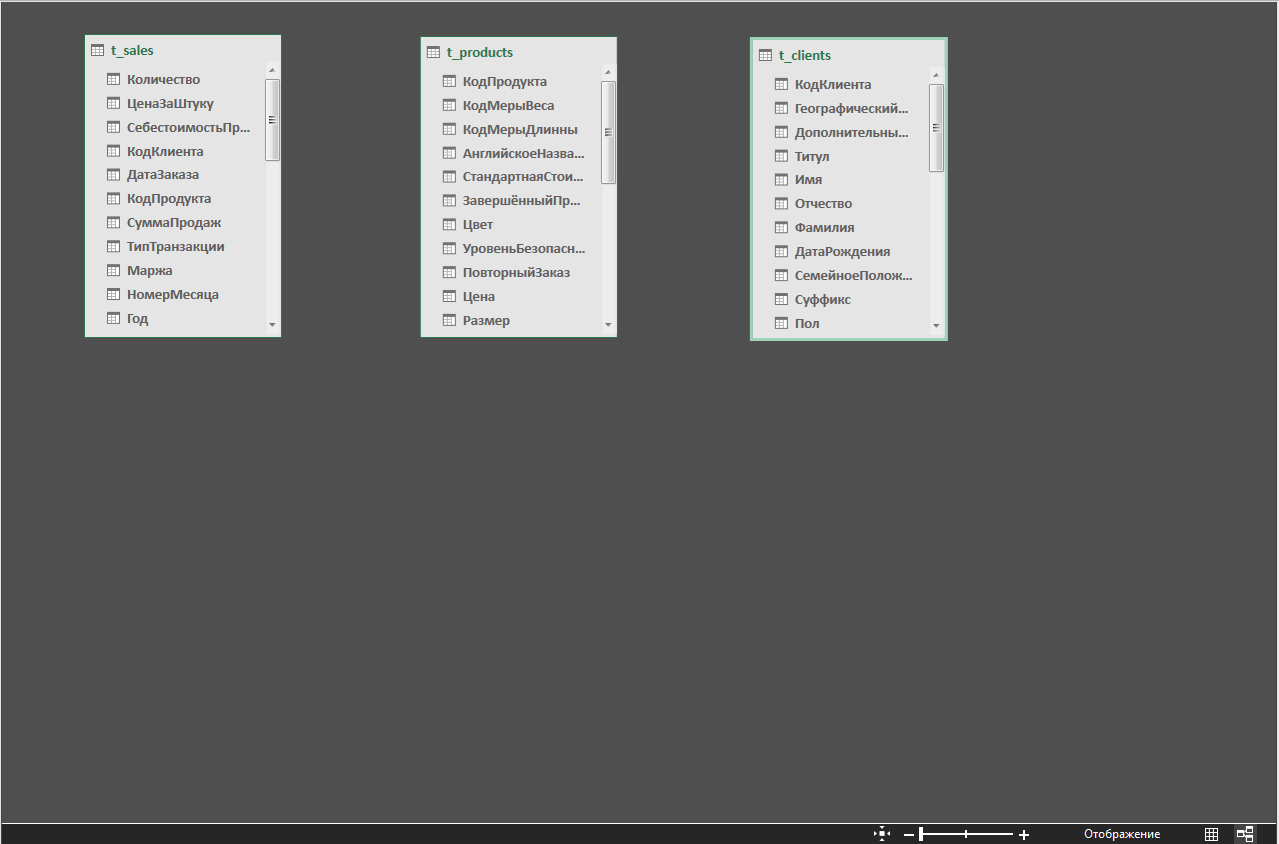Click the fit-to-screen icon in status bar
The height and width of the screenshot is (844, 1279).
tap(881, 833)
